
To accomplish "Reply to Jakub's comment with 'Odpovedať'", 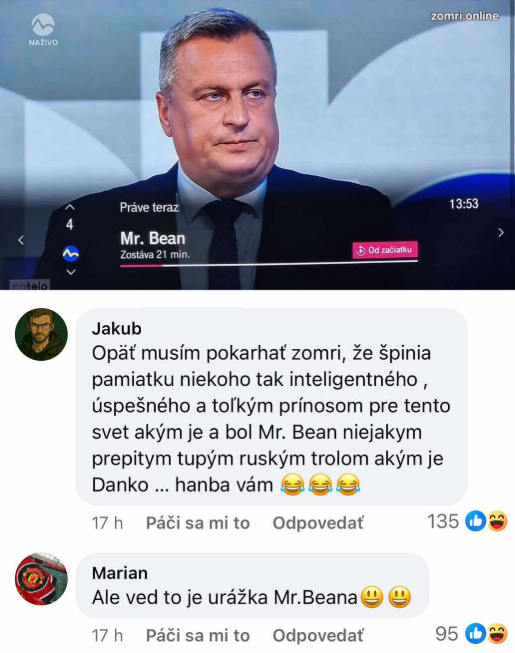I will point(318,523).
